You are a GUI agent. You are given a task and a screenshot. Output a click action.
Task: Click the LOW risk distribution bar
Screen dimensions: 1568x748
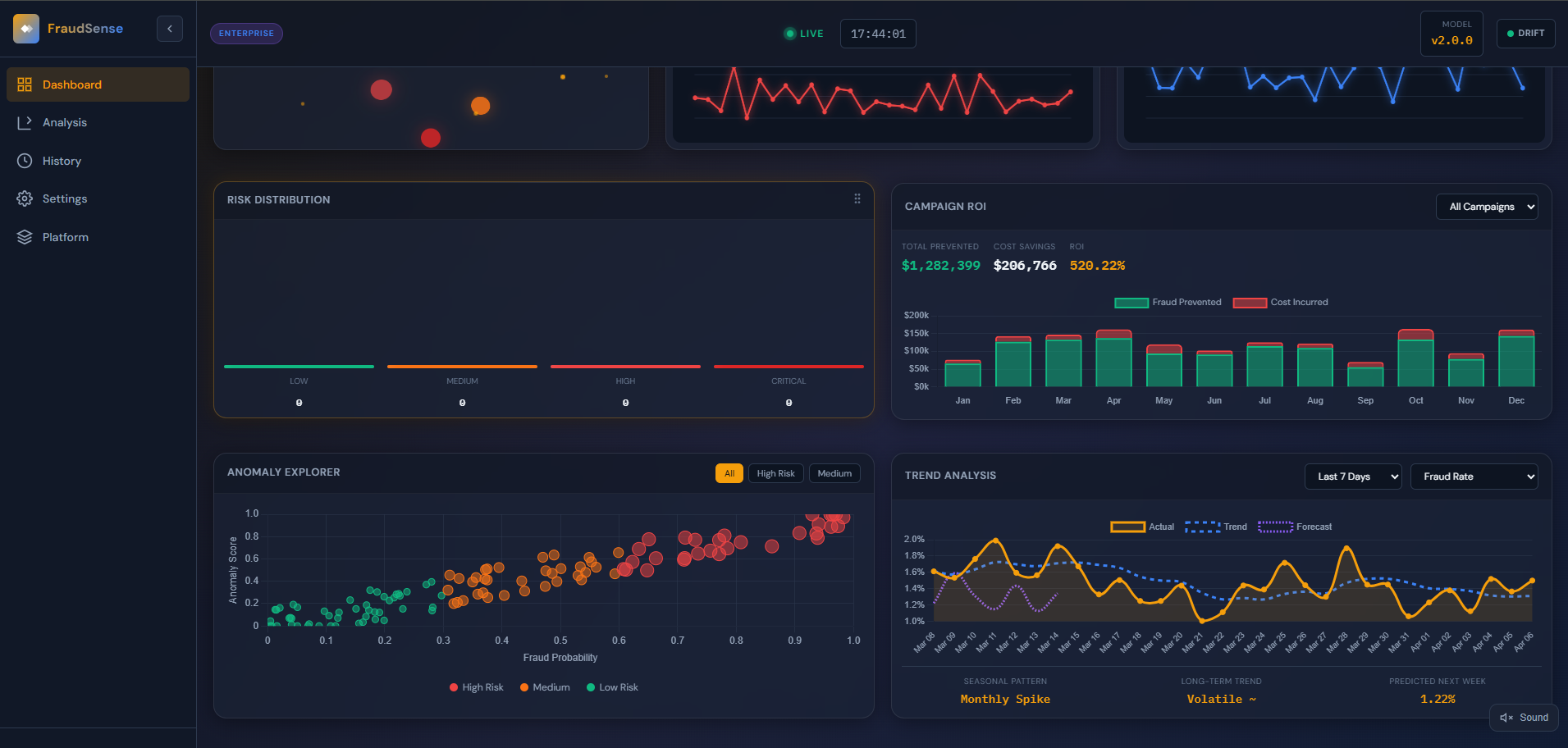pos(299,367)
